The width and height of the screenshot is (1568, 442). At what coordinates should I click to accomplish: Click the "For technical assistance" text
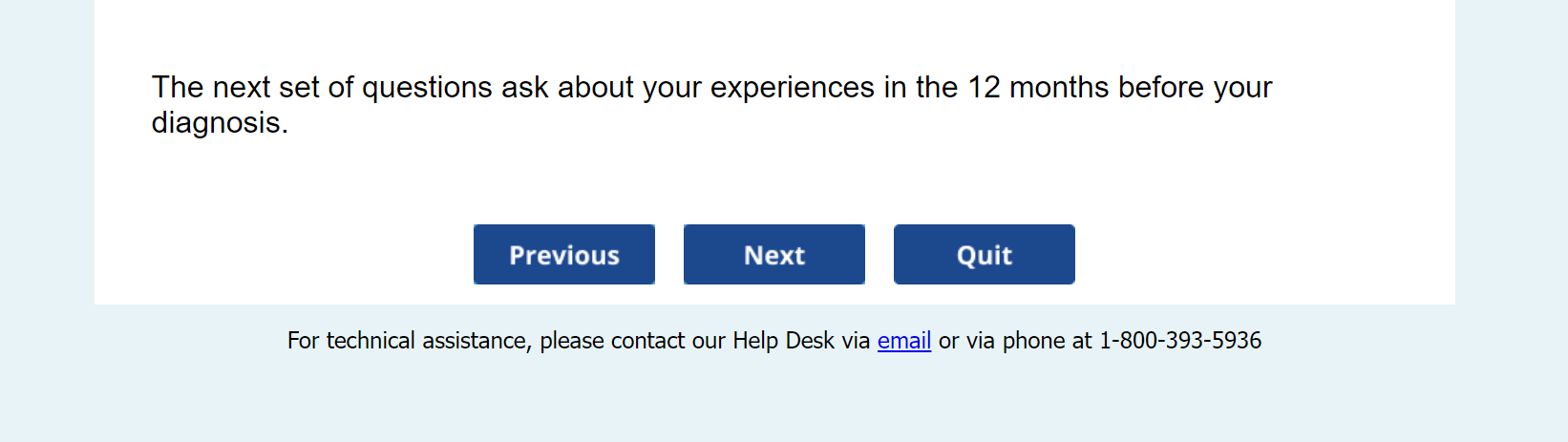[x=408, y=341]
